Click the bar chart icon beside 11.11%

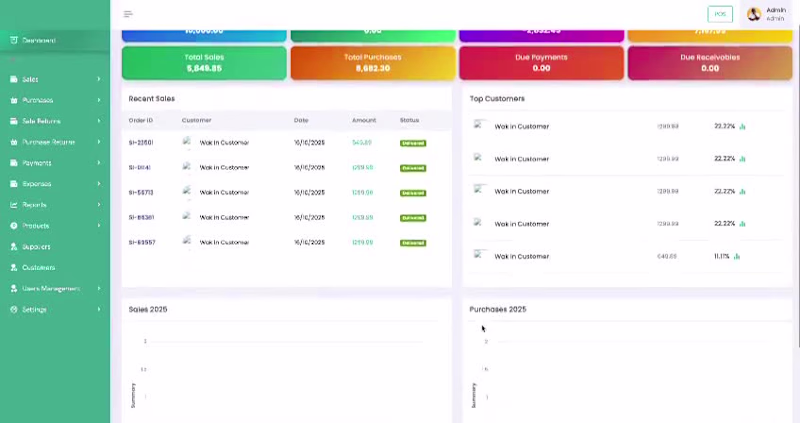pos(737,257)
